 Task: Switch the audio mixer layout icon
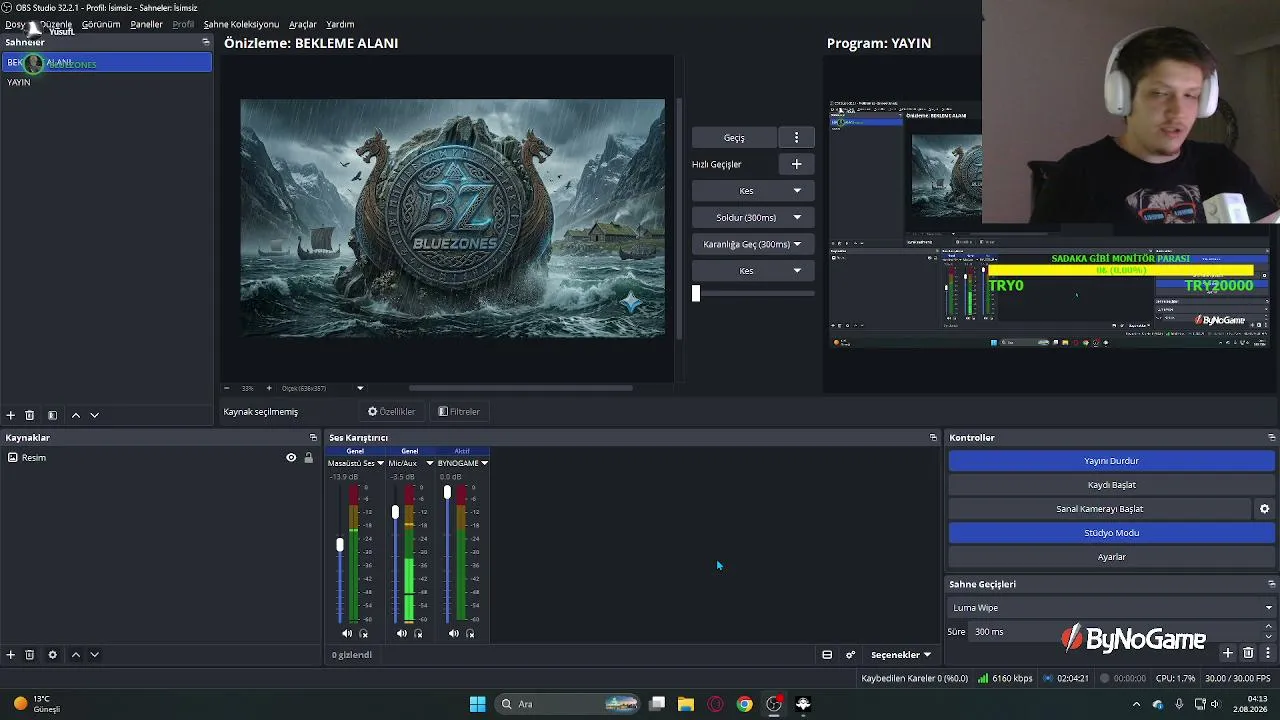[x=827, y=655]
